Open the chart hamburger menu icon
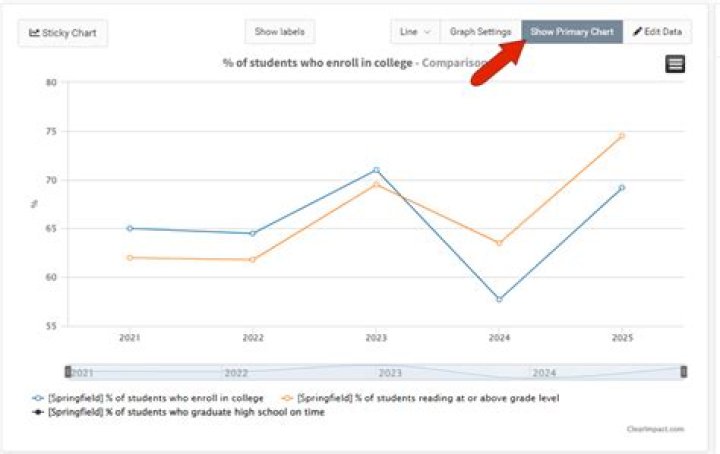This screenshot has width=720, height=454. 675,64
